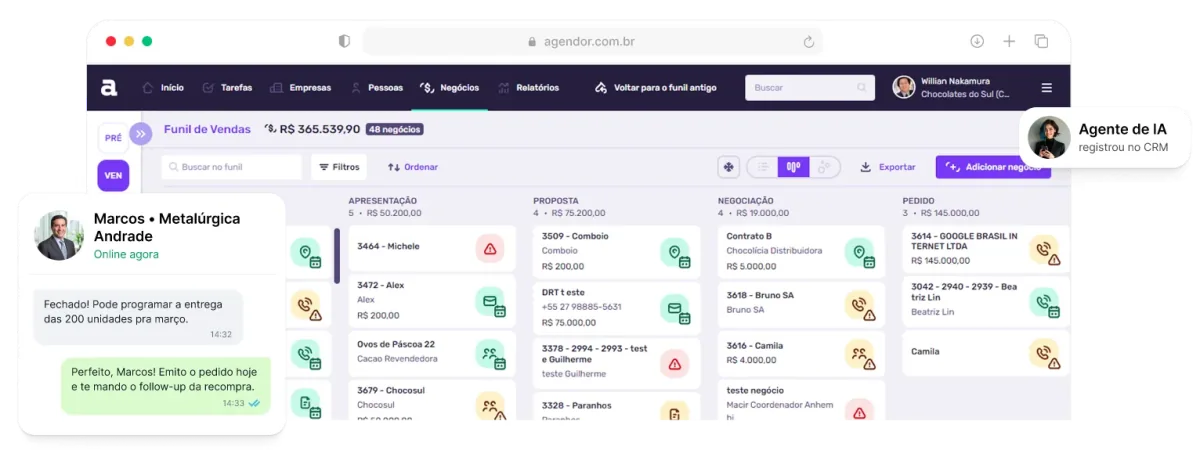Click the PEDIDO column header

click(x=918, y=200)
